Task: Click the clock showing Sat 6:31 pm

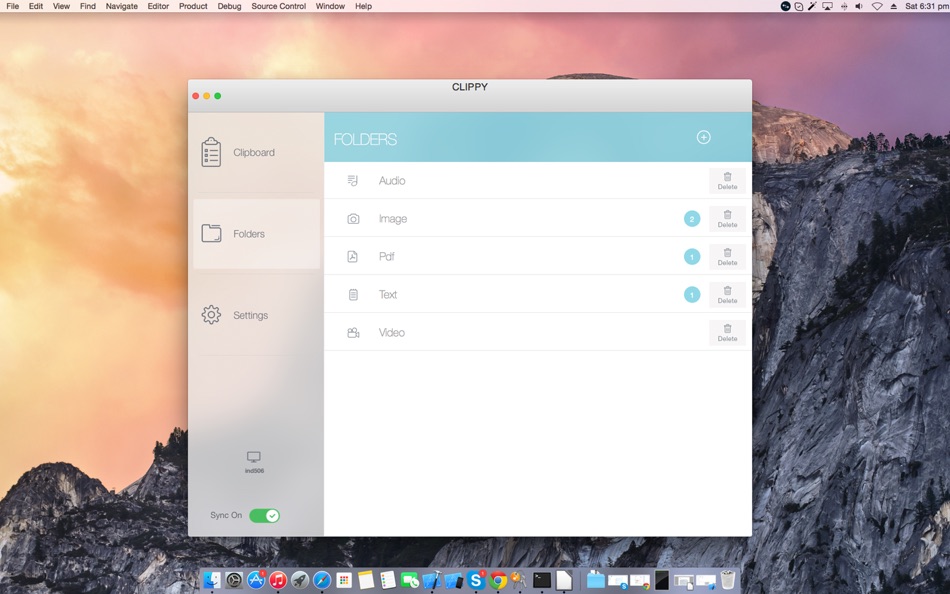Action: [926, 6]
